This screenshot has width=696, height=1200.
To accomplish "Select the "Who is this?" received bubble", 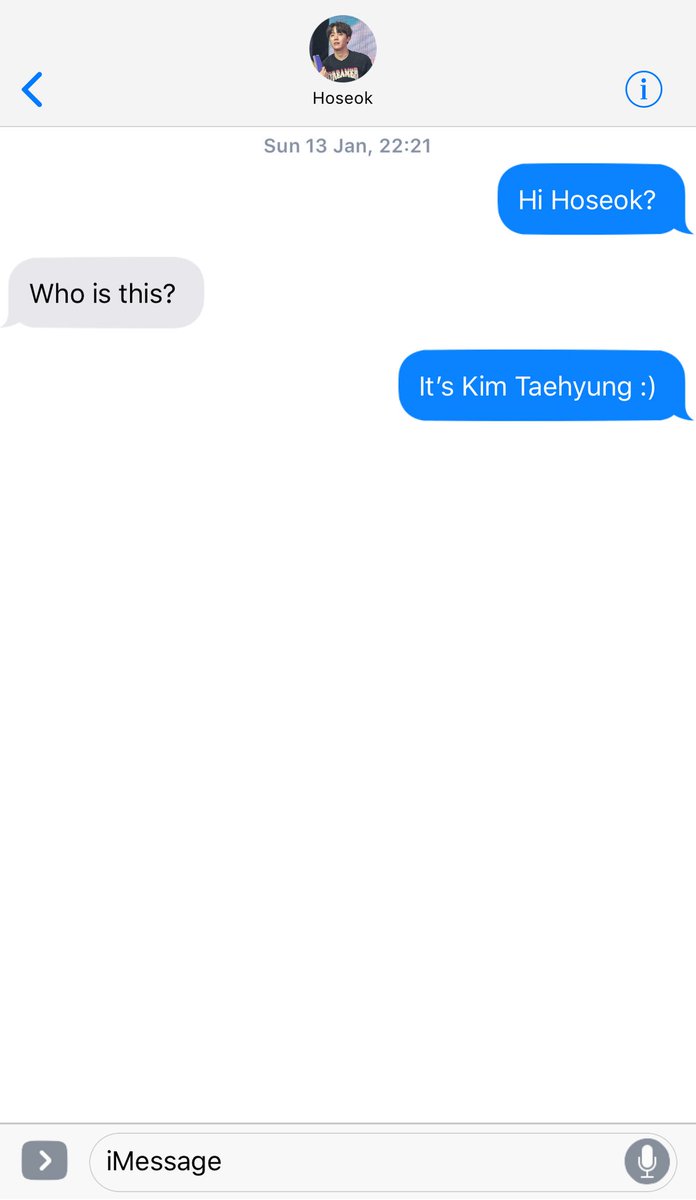I will 104,293.
